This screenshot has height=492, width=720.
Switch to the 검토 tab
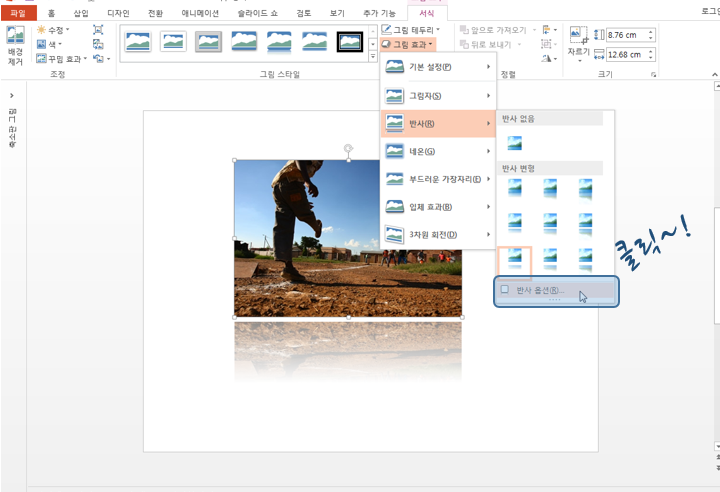point(304,13)
